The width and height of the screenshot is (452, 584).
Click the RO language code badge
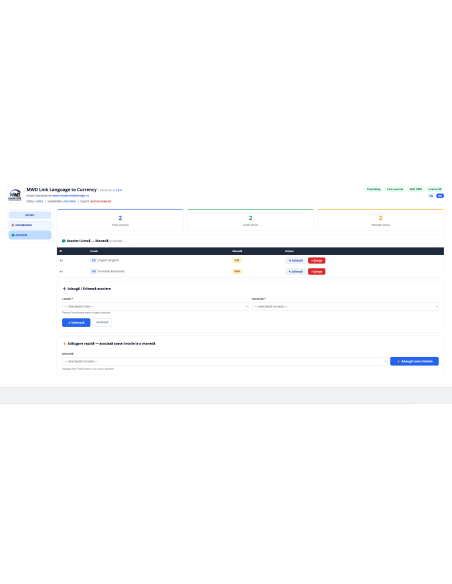[93, 272]
